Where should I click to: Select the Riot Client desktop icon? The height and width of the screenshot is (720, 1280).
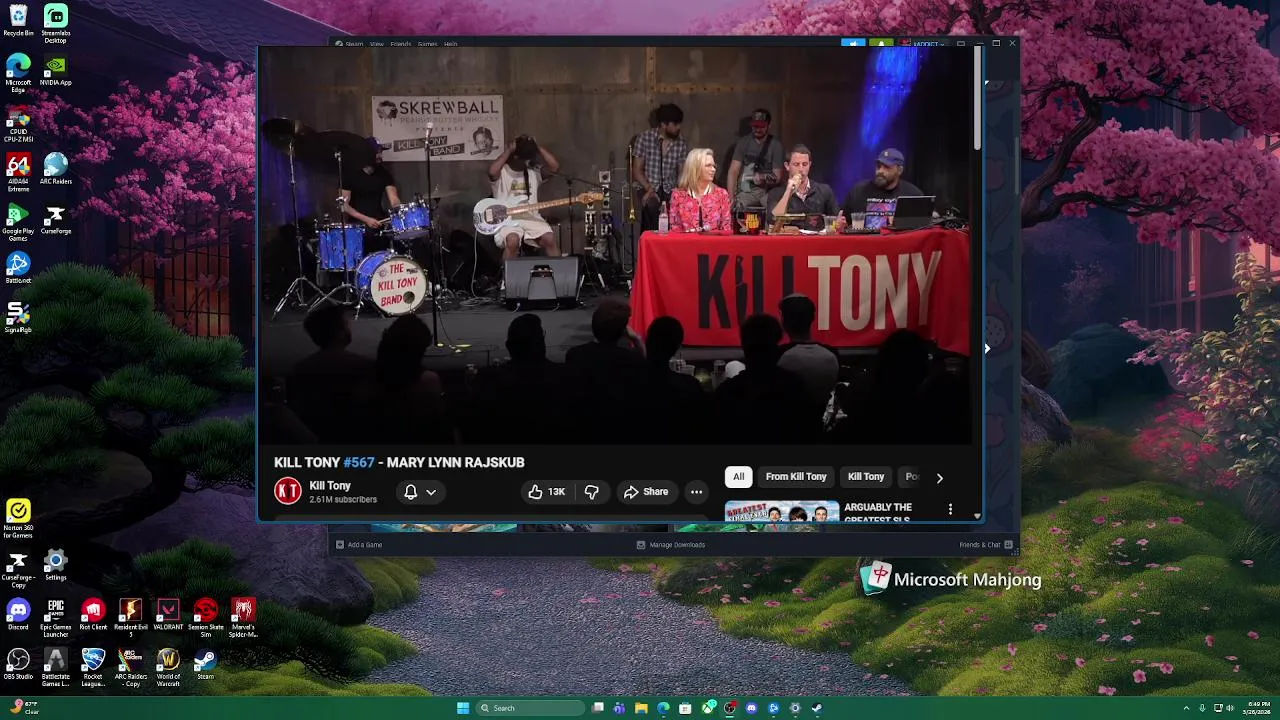(93, 614)
